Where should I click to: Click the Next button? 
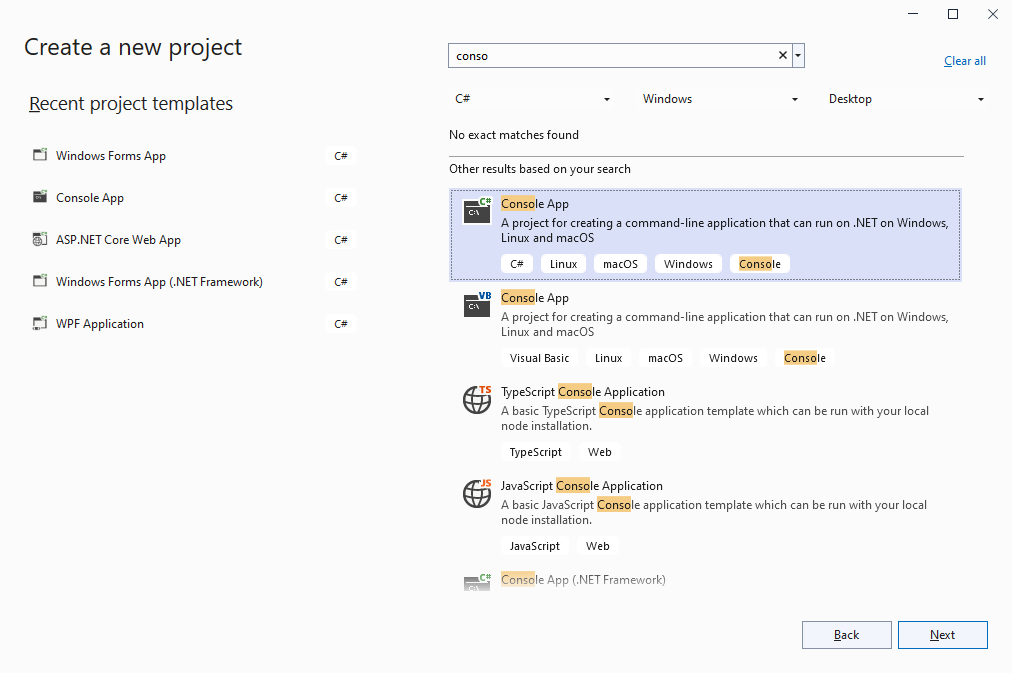pos(942,635)
